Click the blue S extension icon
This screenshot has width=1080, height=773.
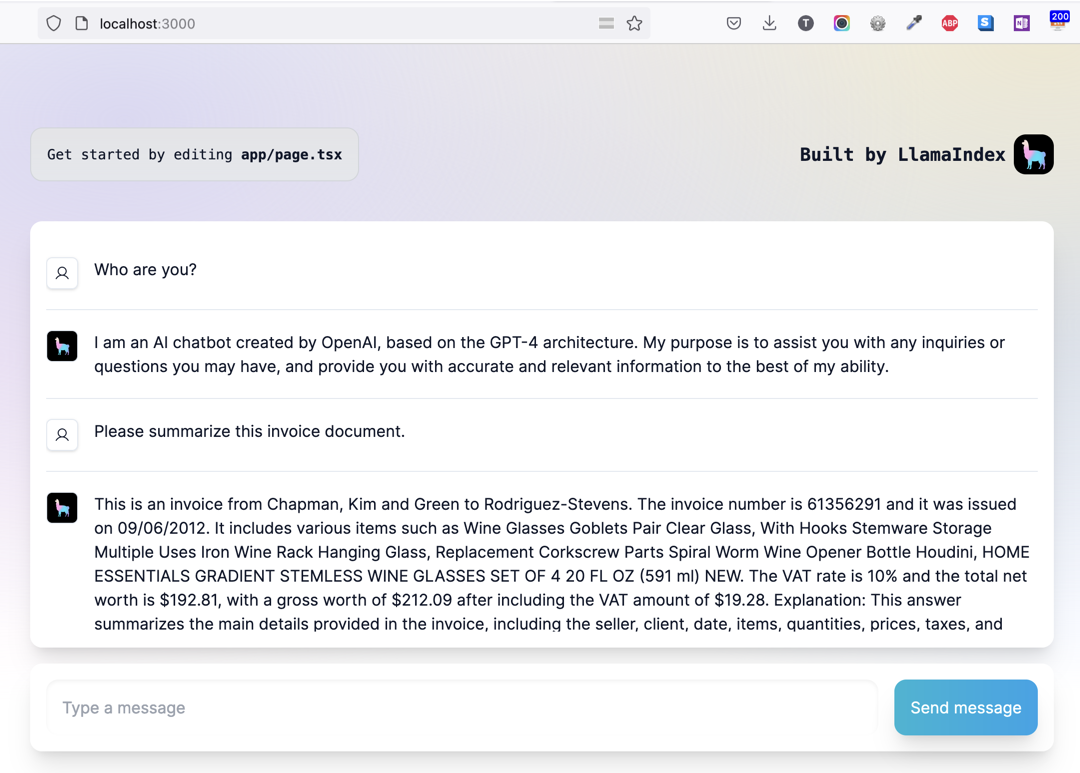[x=986, y=23]
